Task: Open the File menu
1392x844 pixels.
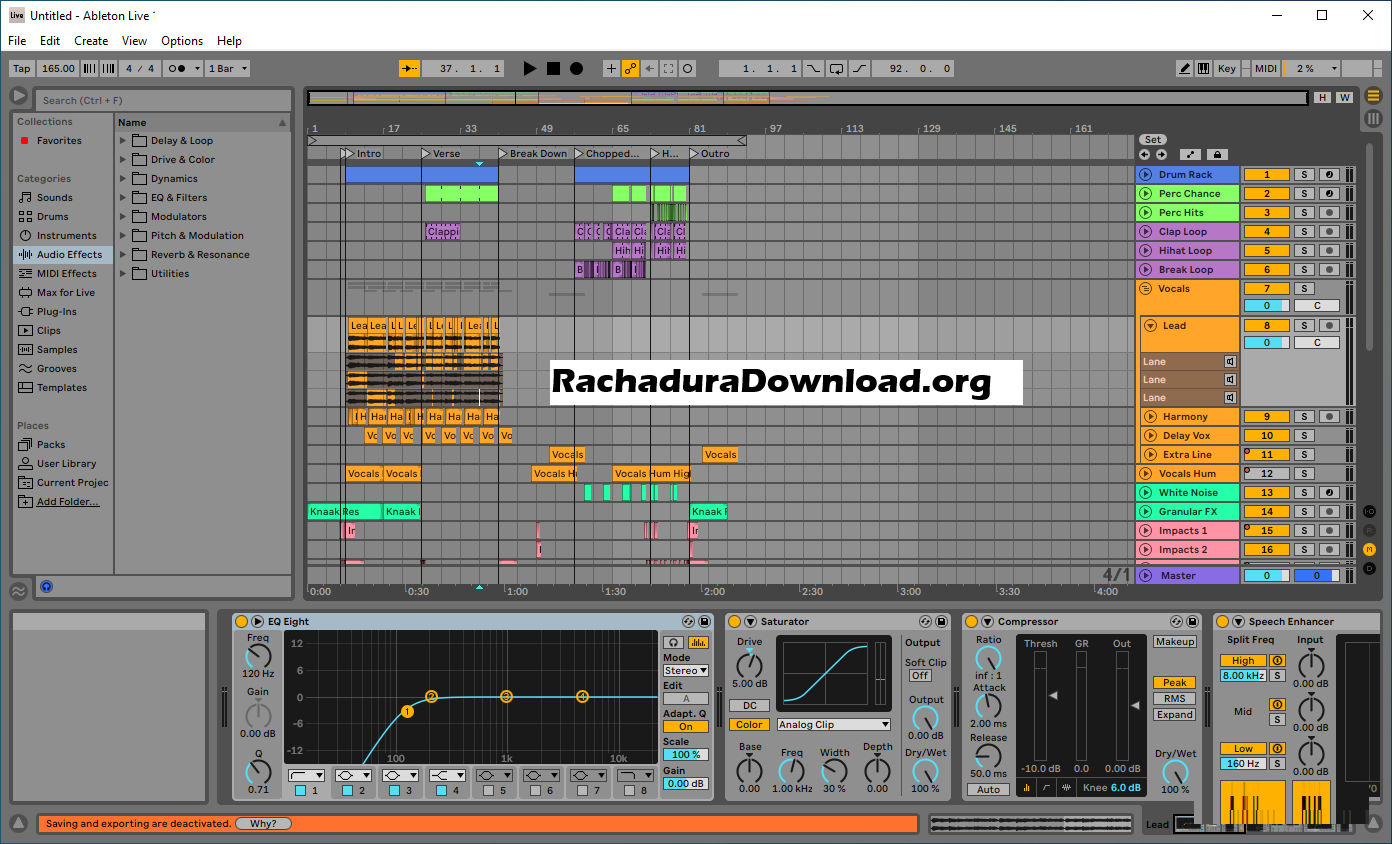Action: tap(17, 41)
